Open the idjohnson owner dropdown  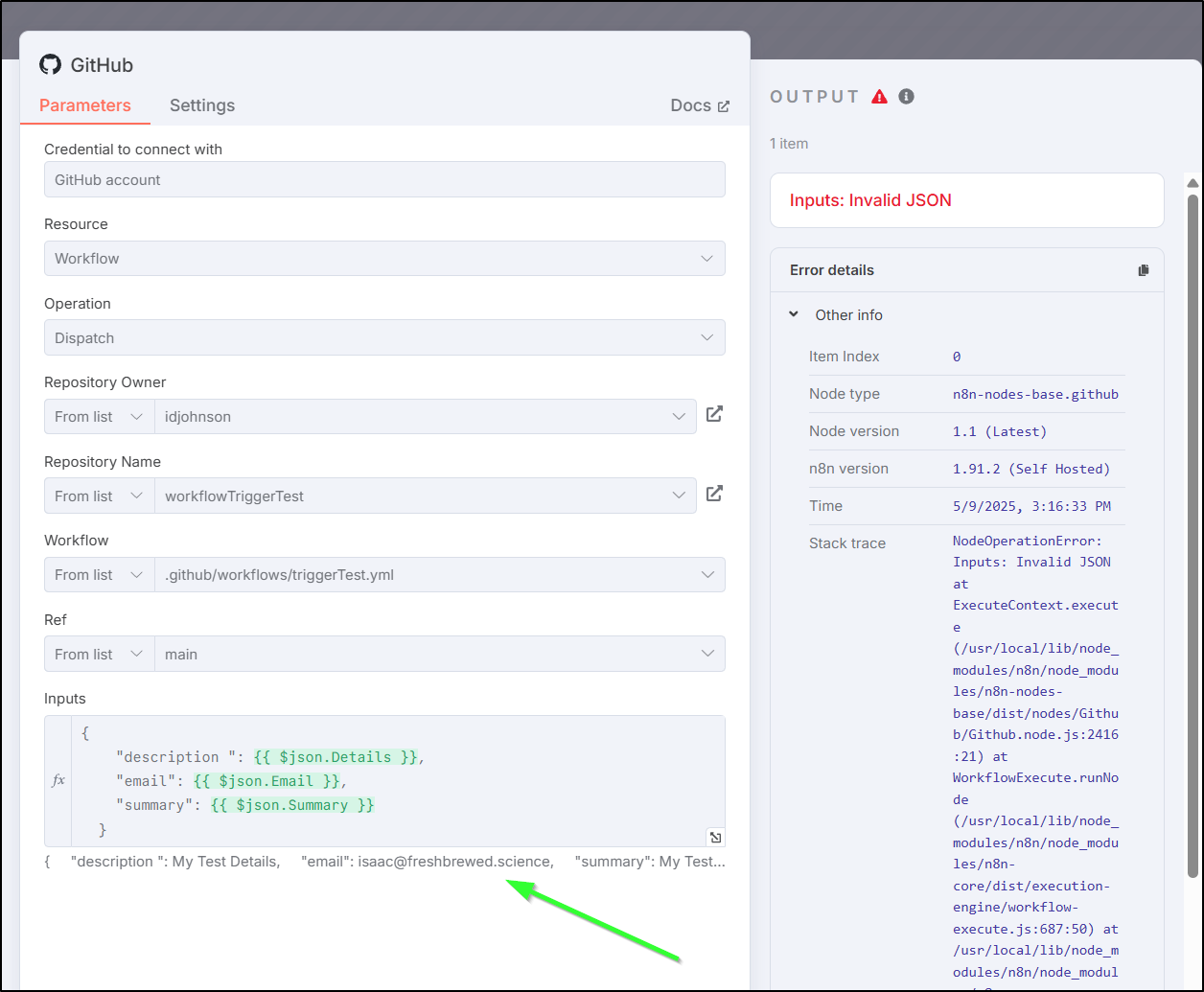tap(426, 417)
